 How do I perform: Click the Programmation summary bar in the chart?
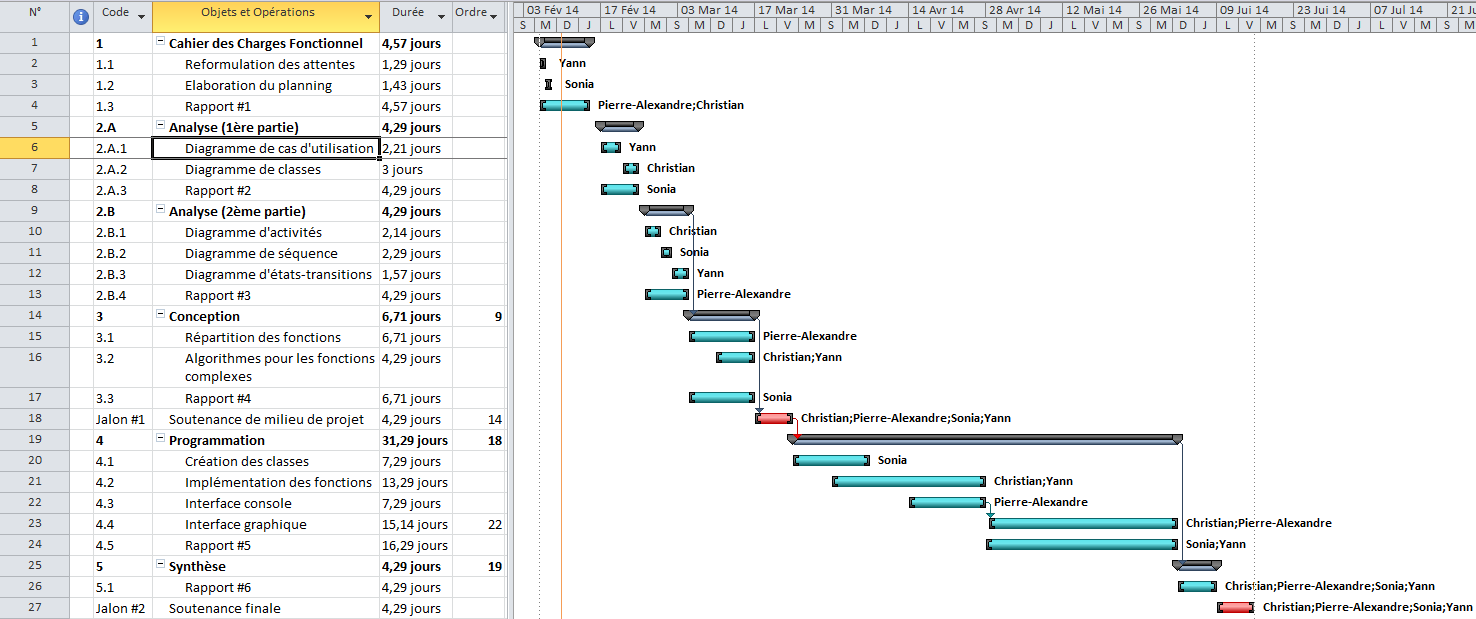[x=985, y=438]
